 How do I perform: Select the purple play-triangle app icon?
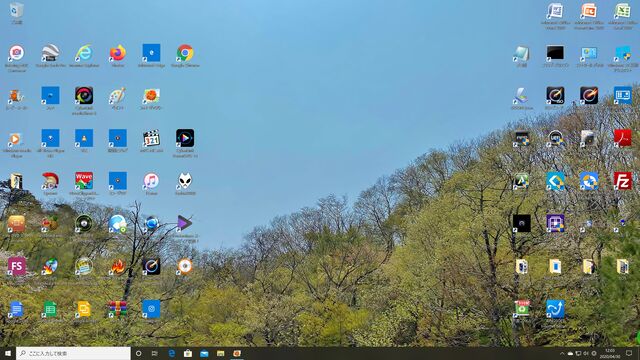point(185,223)
